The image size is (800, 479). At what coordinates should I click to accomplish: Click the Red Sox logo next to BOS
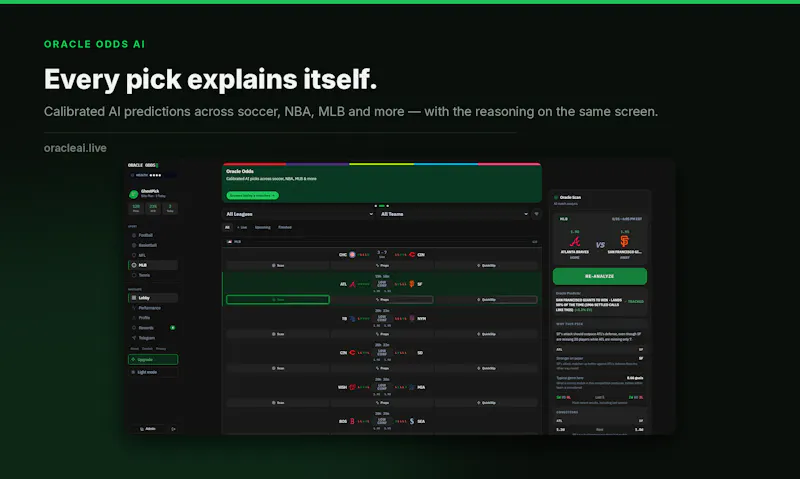coord(352,421)
